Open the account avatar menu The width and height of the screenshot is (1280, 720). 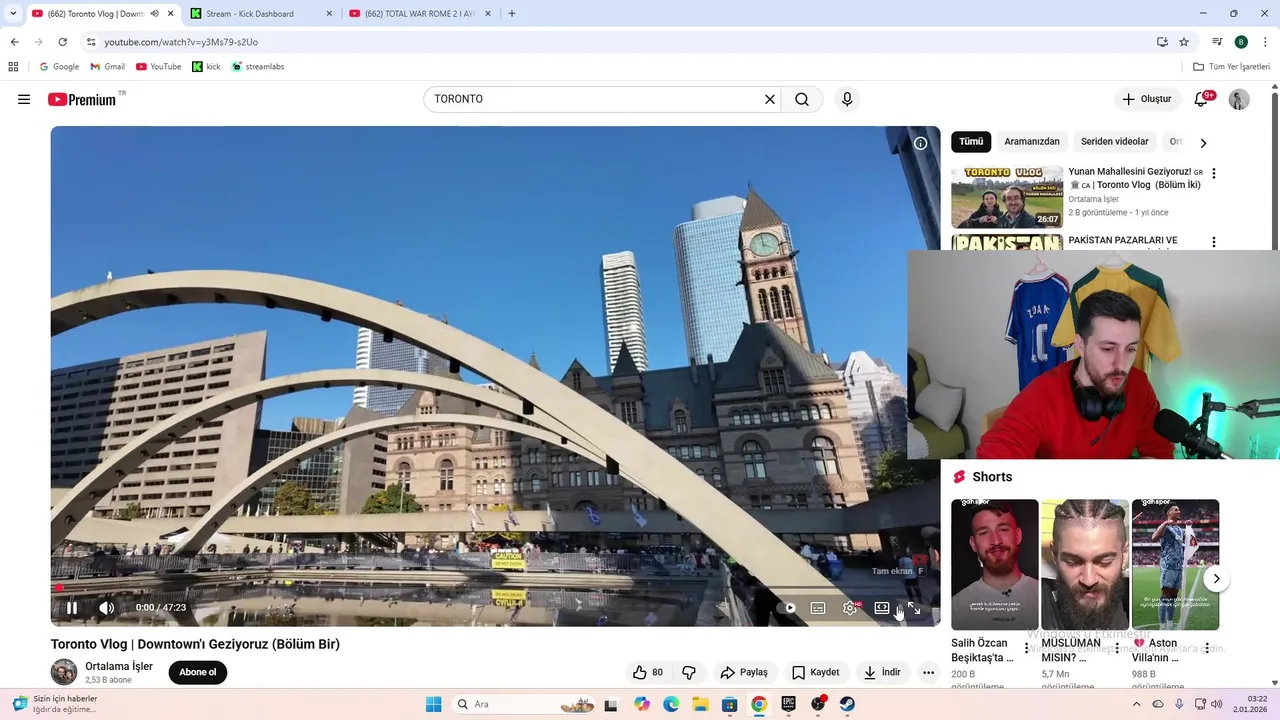[1239, 99]
